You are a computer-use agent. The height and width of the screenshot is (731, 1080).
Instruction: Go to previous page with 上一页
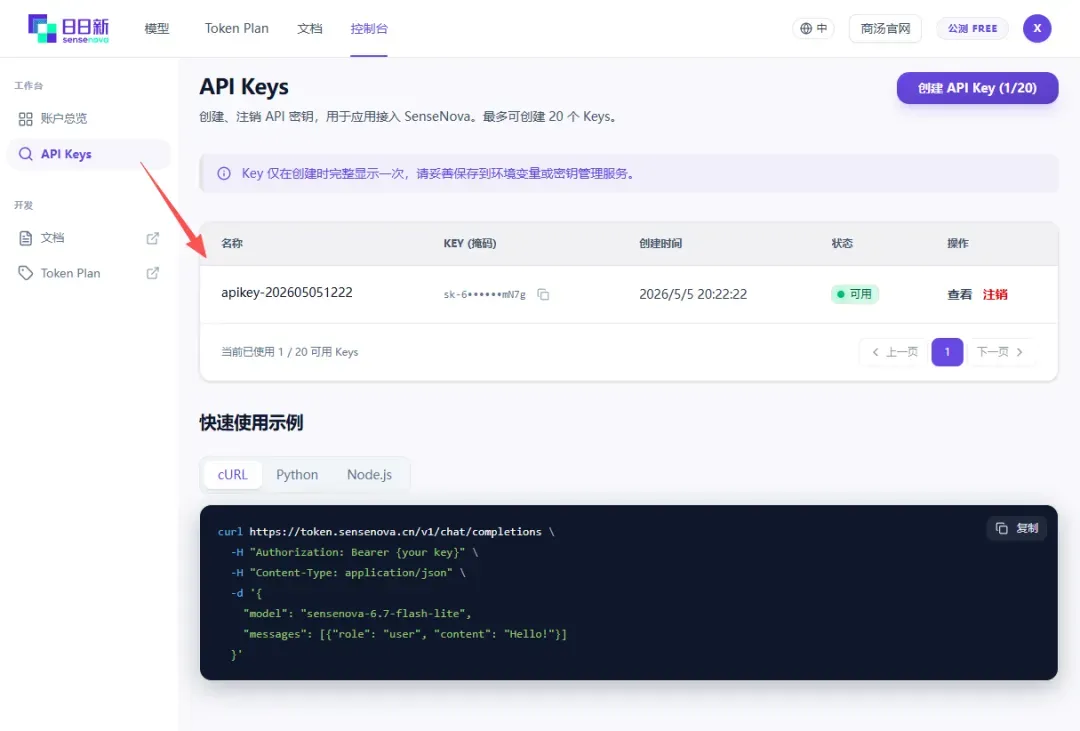point(894,352)
